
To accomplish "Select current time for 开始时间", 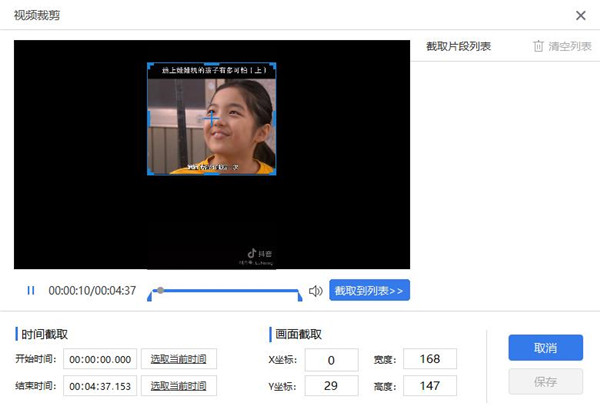I will point(179,359).
